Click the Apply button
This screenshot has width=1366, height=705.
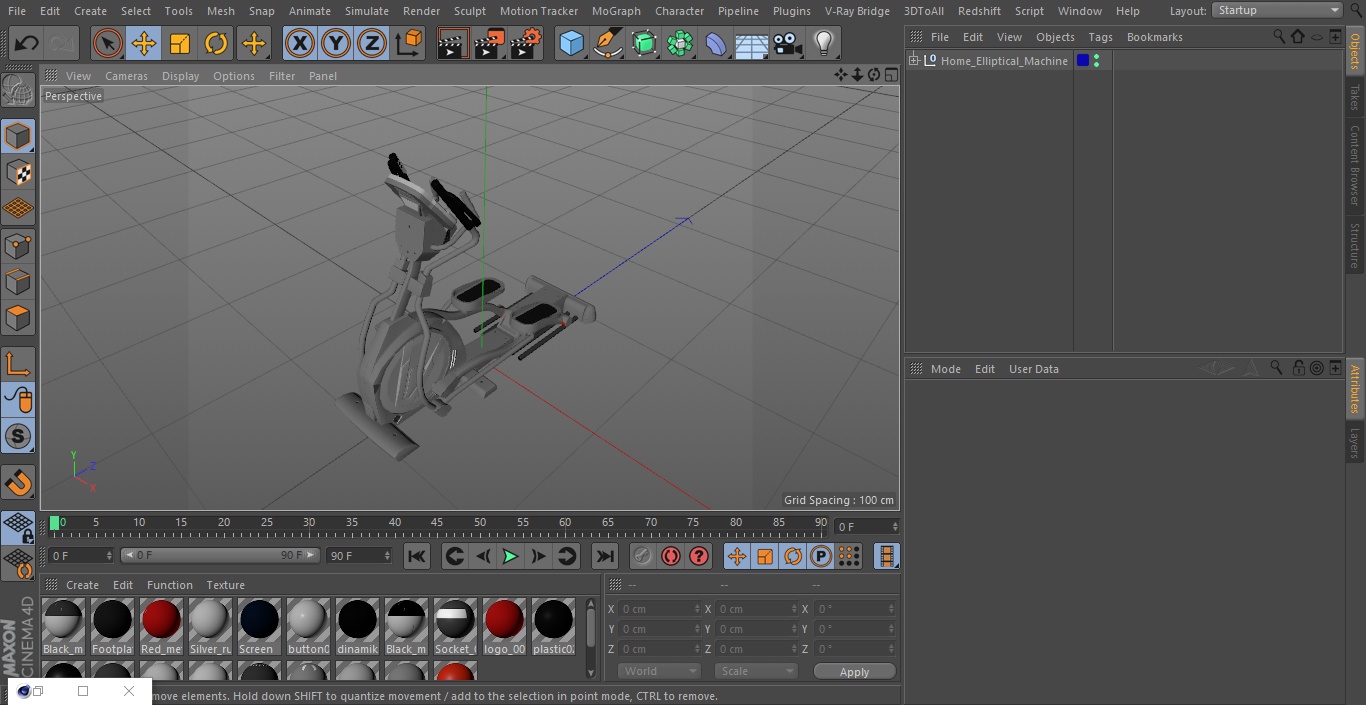854,672
